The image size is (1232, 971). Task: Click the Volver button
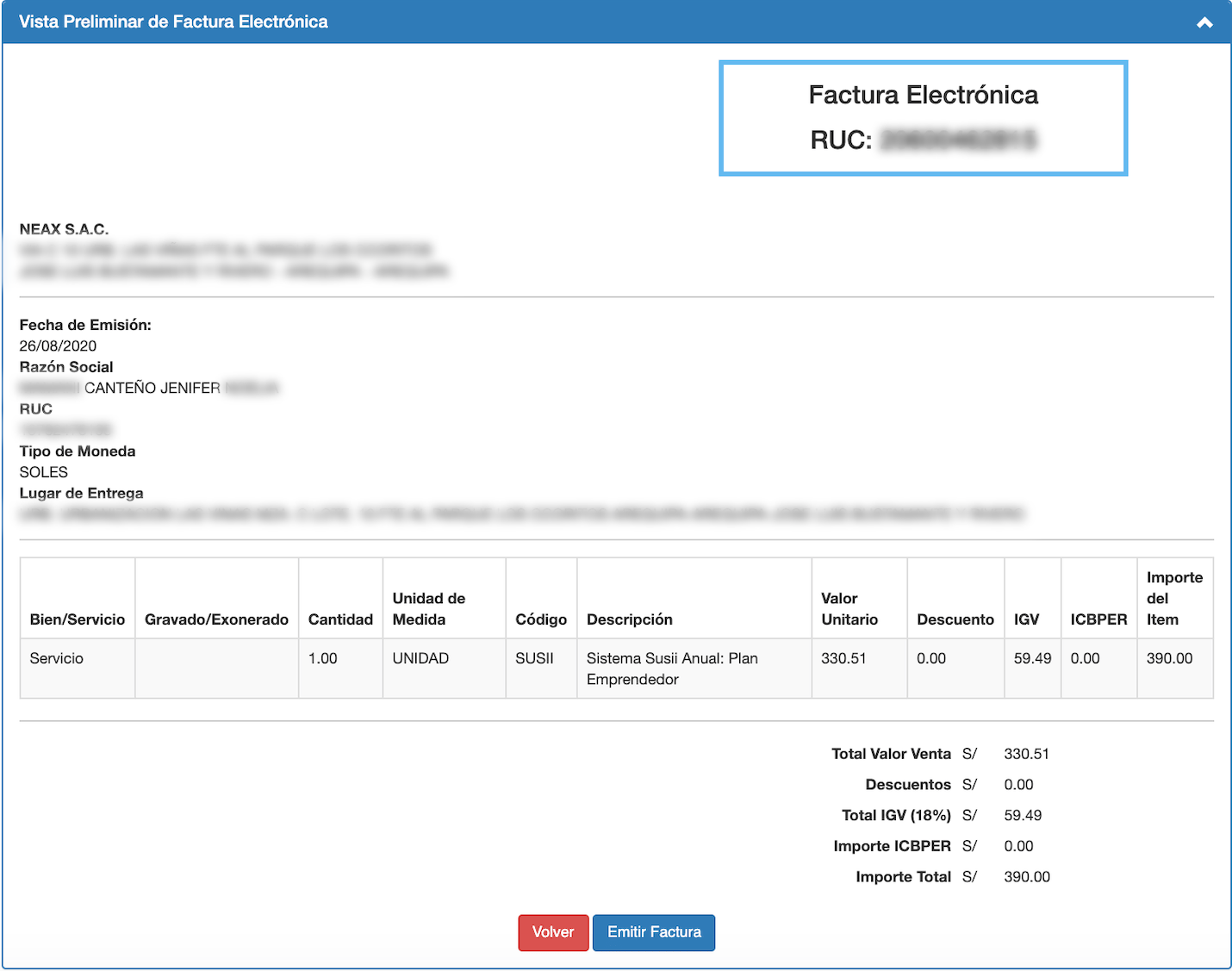pyautogui.click(x=553, y=932)
